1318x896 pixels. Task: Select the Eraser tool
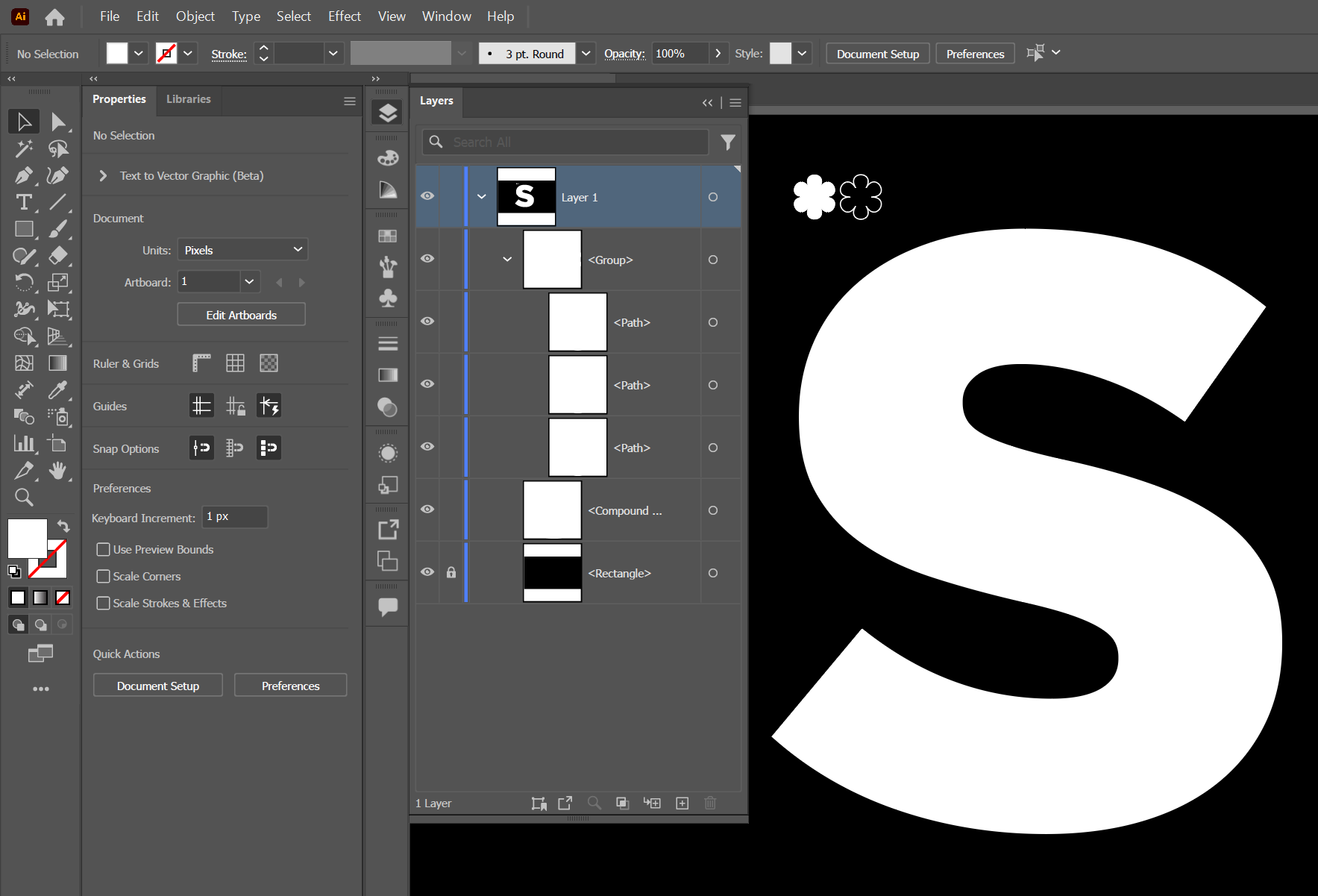[60, 256]
